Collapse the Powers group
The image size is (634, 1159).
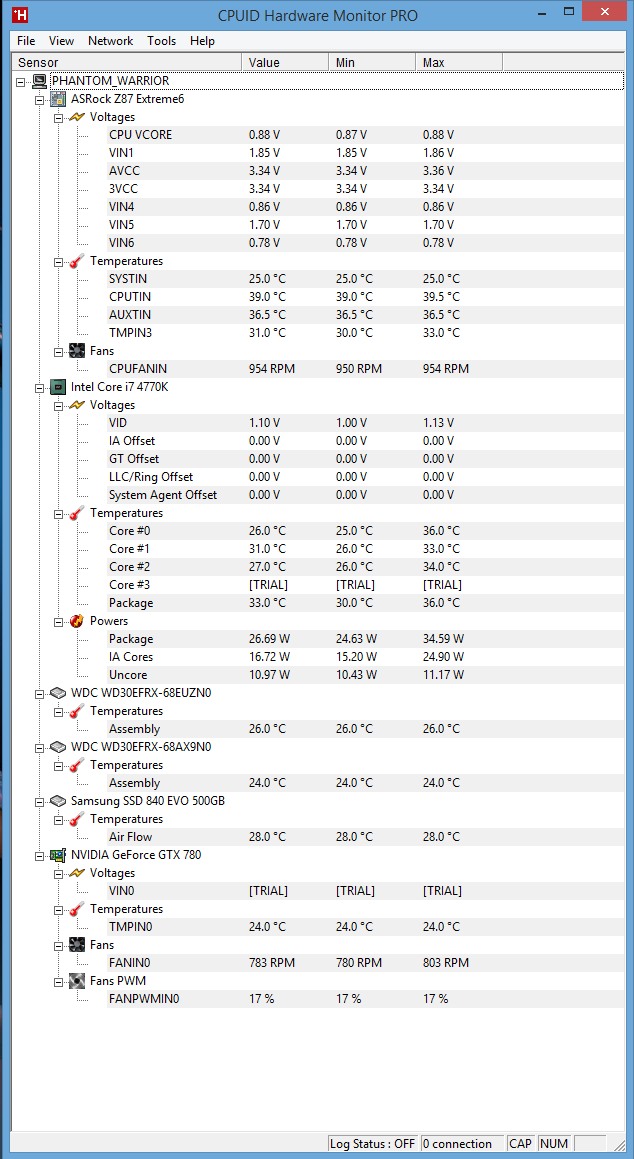(x=58, y=621)
